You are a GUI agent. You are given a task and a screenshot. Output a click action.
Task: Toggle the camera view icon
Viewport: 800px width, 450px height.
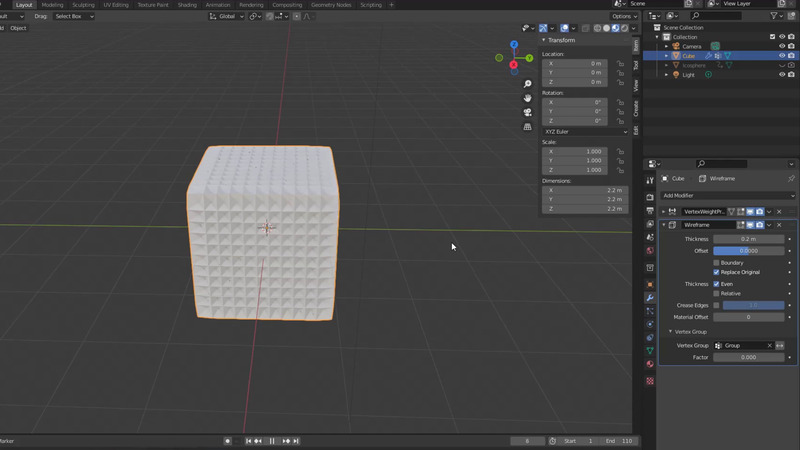pos(528,112)
